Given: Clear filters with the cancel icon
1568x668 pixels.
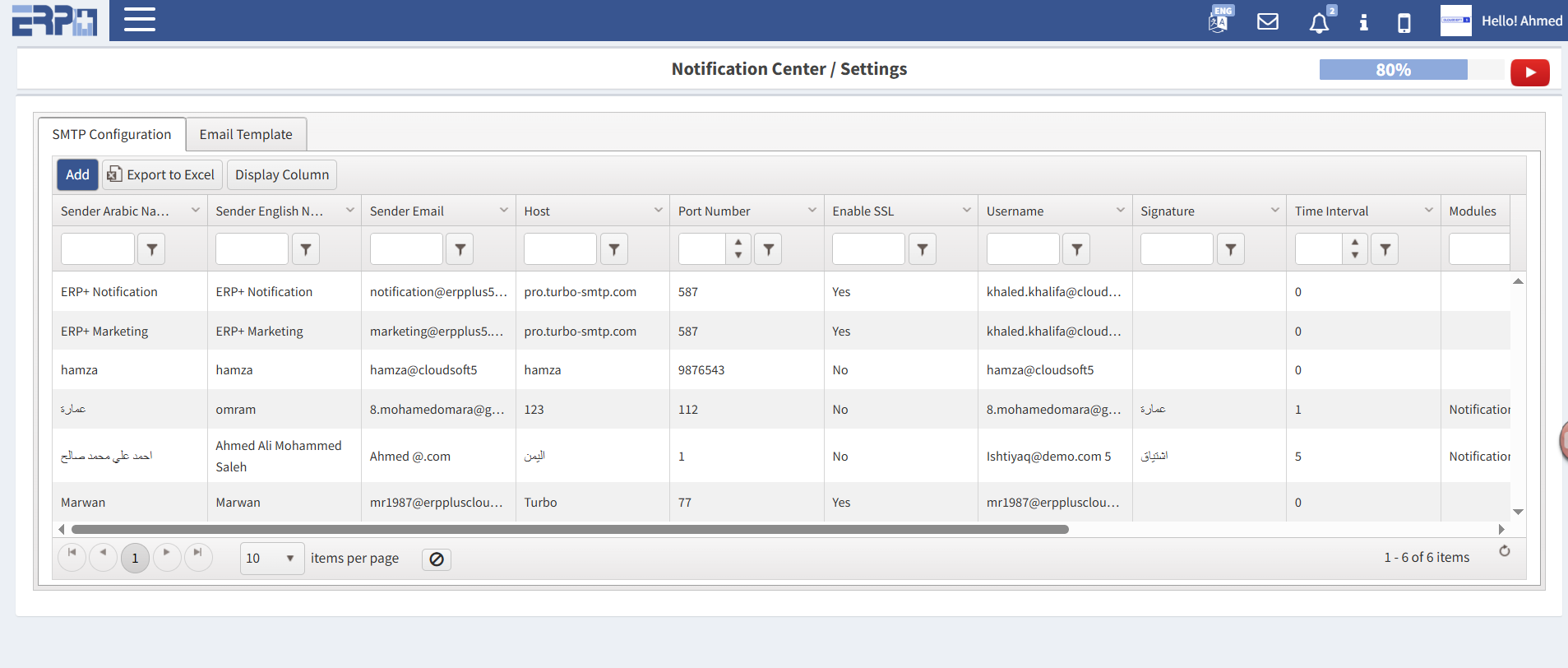Looking at the screenshot, I should (x=437, y=559).
